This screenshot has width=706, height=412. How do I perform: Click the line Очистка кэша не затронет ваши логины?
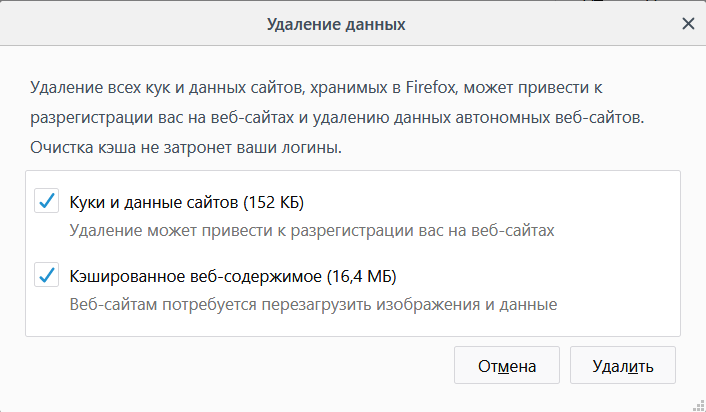tap(186, 148)
